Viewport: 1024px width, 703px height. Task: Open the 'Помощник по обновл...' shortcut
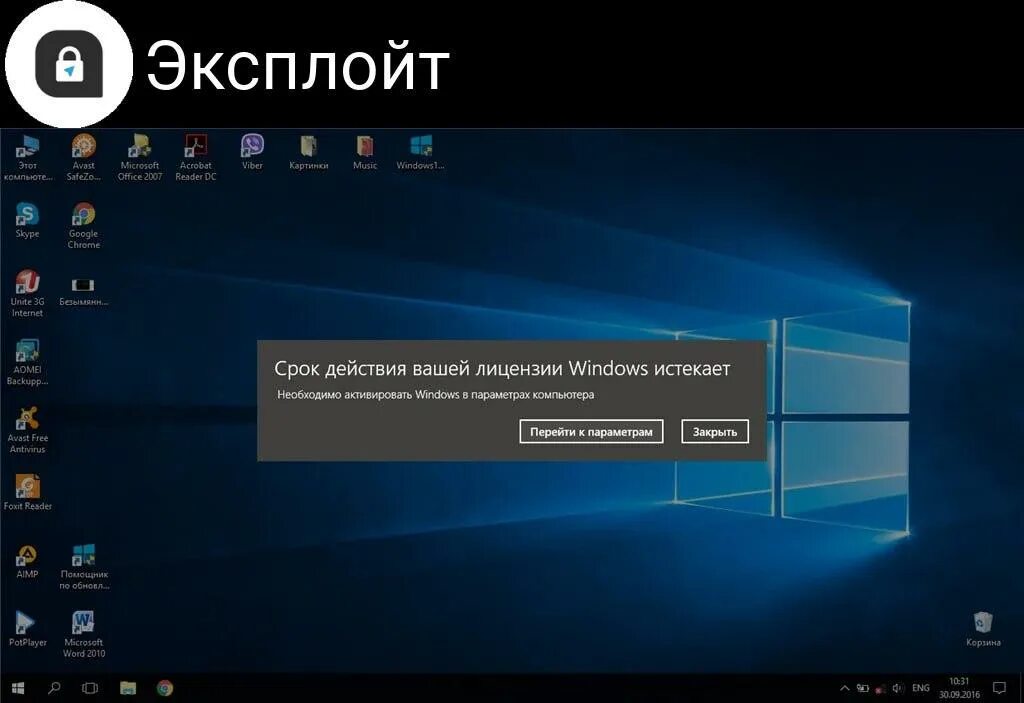[84, 566]
